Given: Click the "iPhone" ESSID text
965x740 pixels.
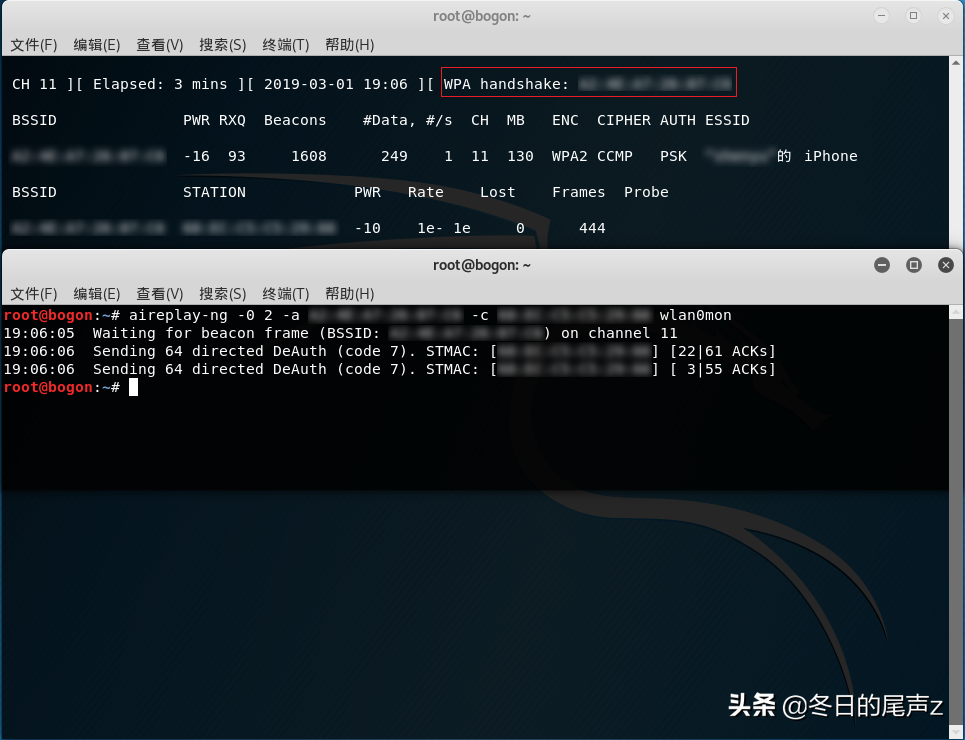Looking at the screenshot, I should coord(831,156).
